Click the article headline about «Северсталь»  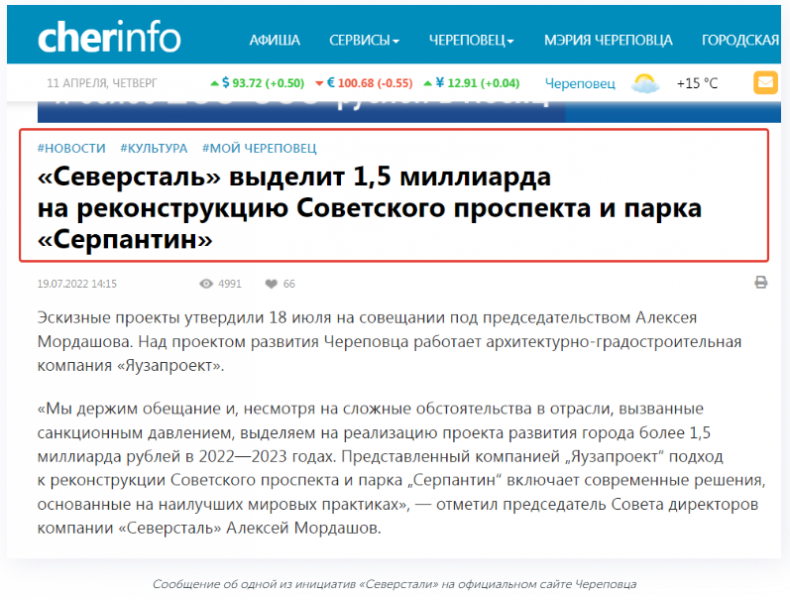(369, 208)
